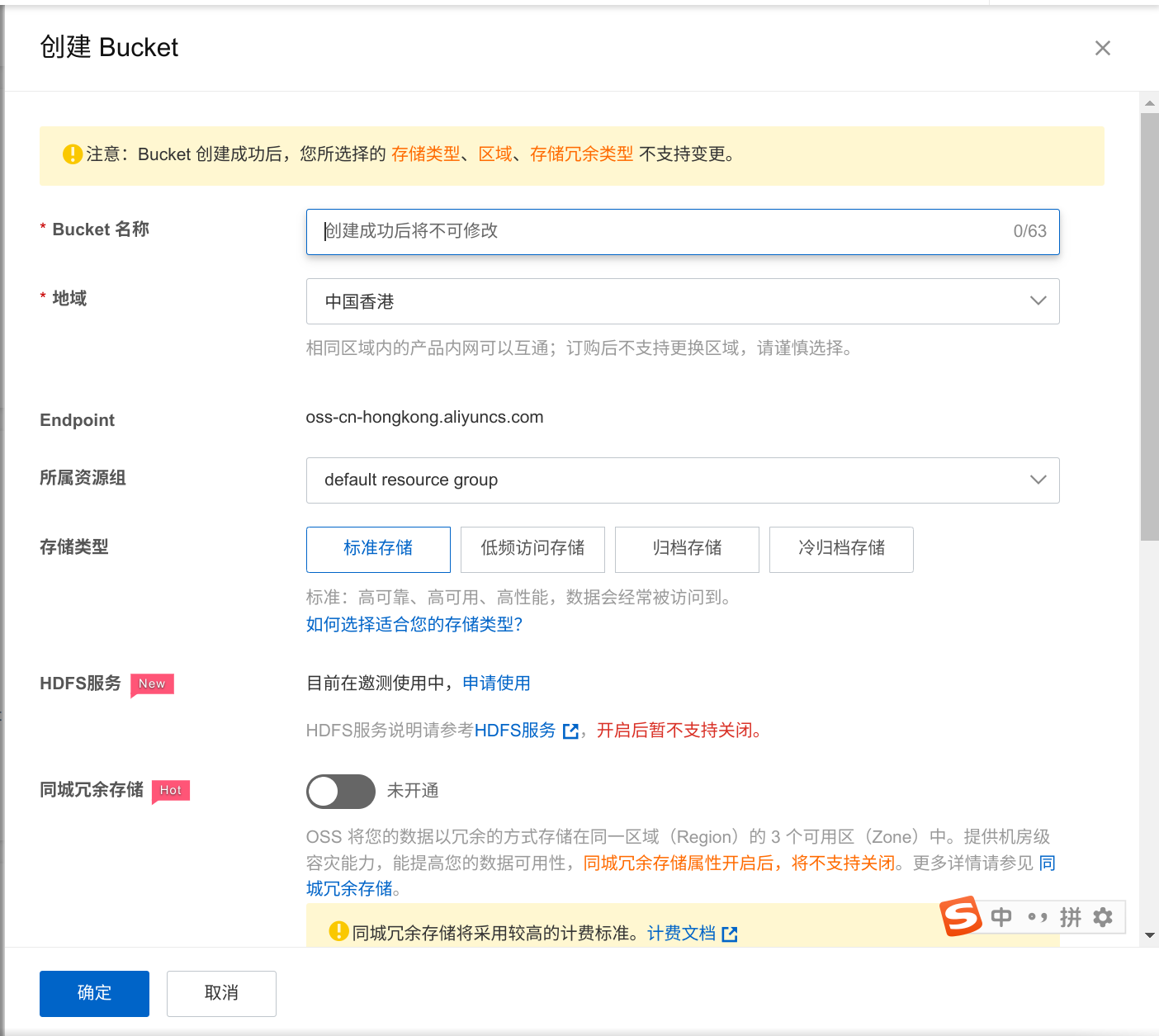Screen dimensions: 1159x1036
Task: Click the yellow warning icon in notice banner
Action: [x=73, y=154]
